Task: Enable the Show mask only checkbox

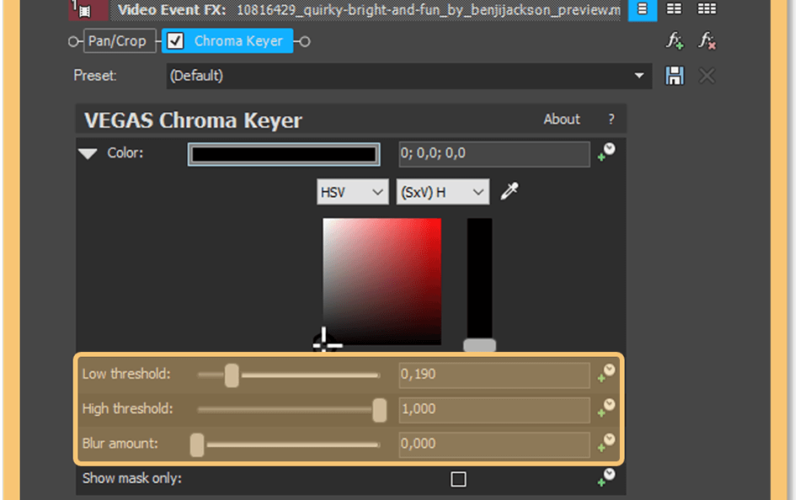Action: coord(458,479)
